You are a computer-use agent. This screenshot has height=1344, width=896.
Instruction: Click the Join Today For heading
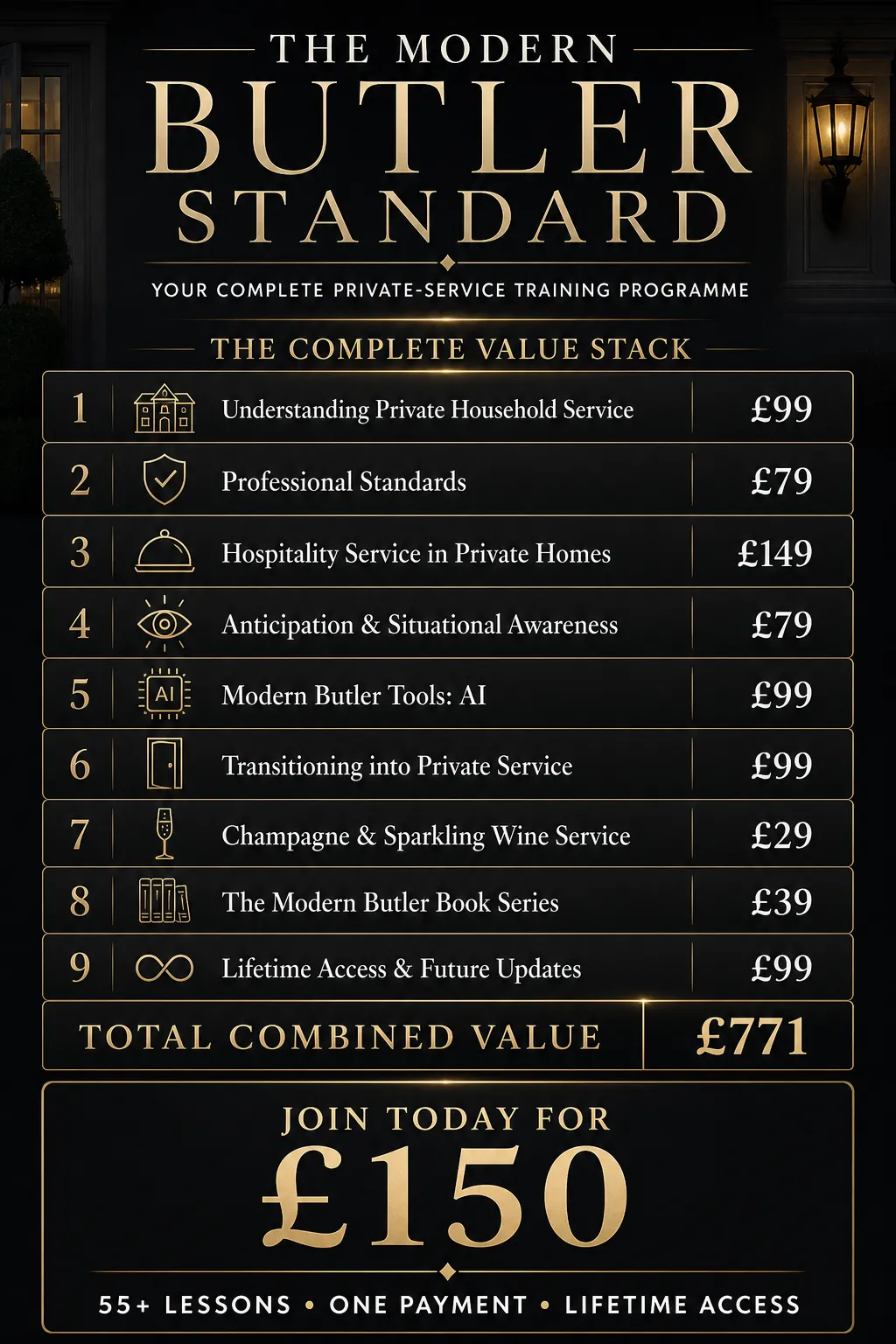[x=446, y=1119]
